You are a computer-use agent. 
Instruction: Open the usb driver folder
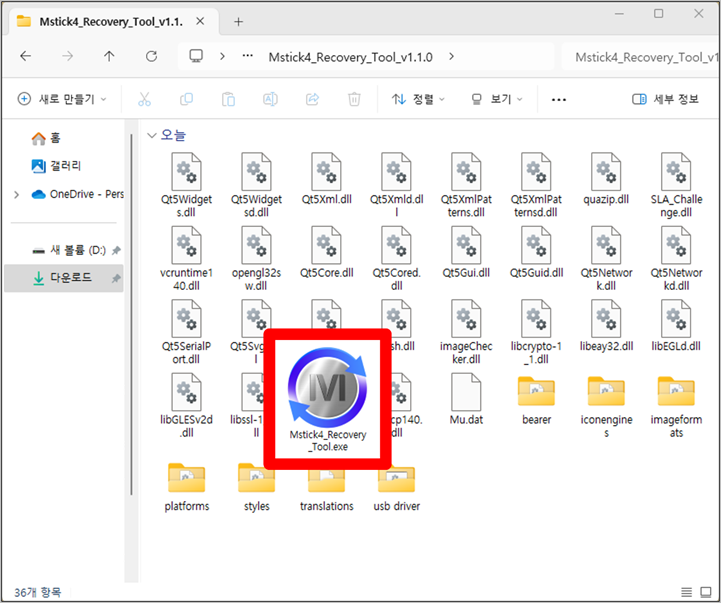[396, 487]
